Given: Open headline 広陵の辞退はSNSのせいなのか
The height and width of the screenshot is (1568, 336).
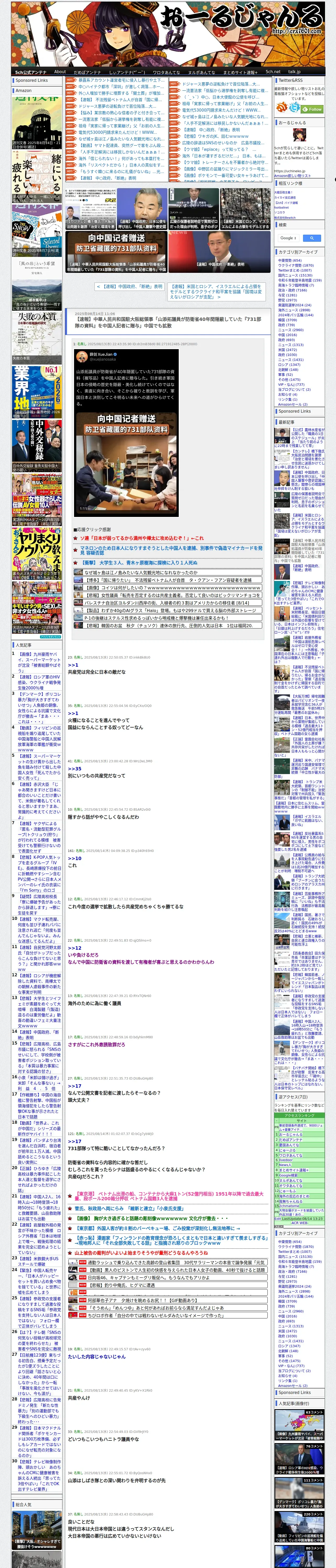Looking at the screenshot, I should (223, 143).
